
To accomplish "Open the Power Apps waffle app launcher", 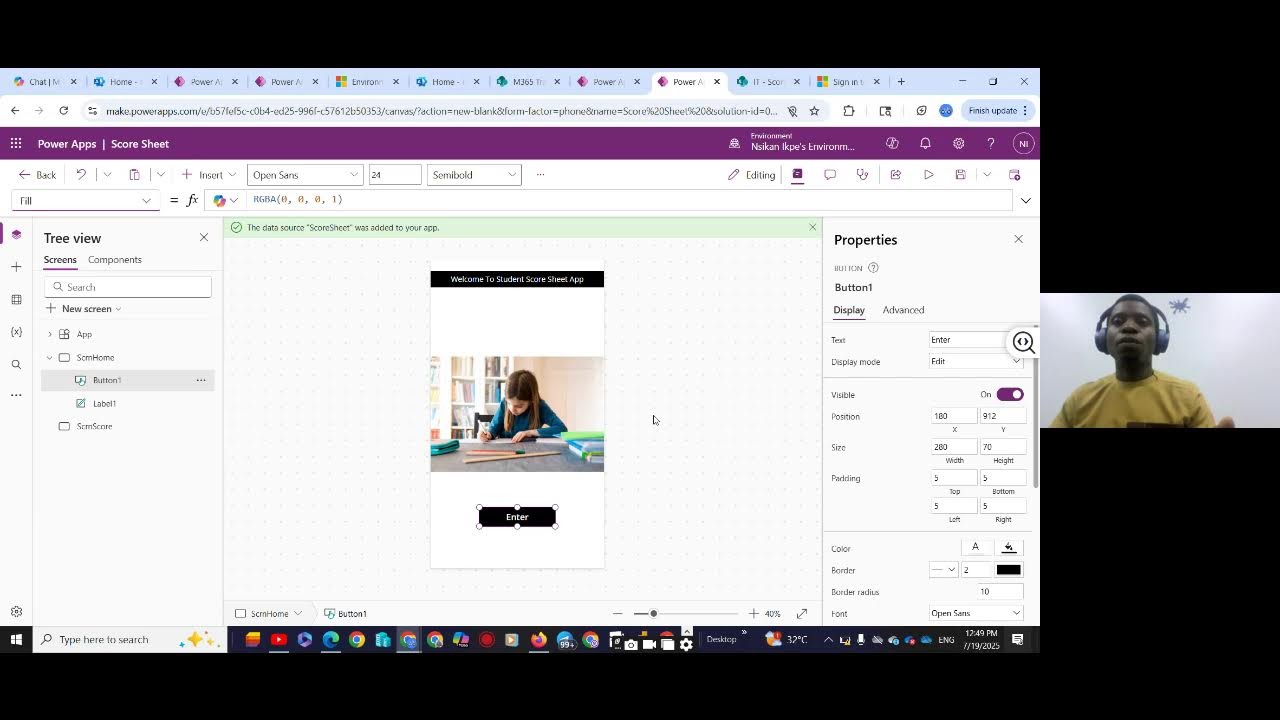I will click(16, 144).
